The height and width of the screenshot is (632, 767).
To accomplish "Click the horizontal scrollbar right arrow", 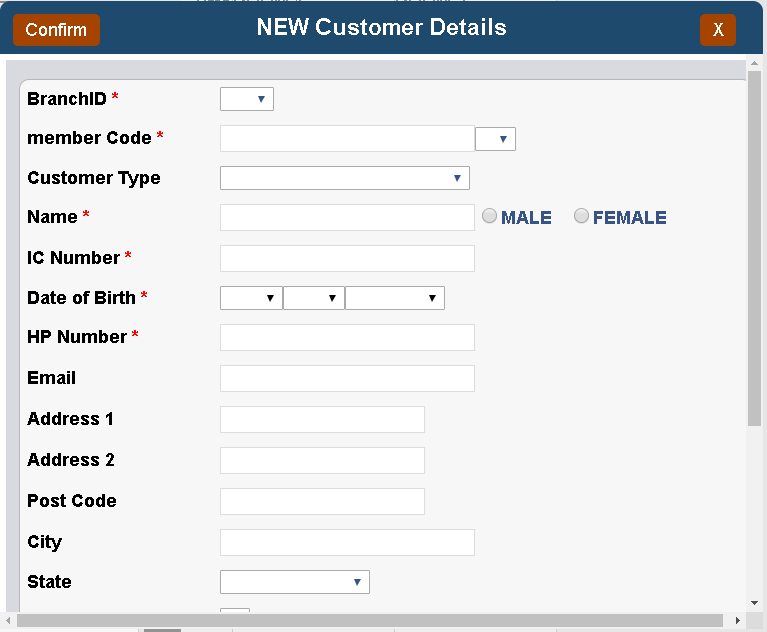I will 738,620.
